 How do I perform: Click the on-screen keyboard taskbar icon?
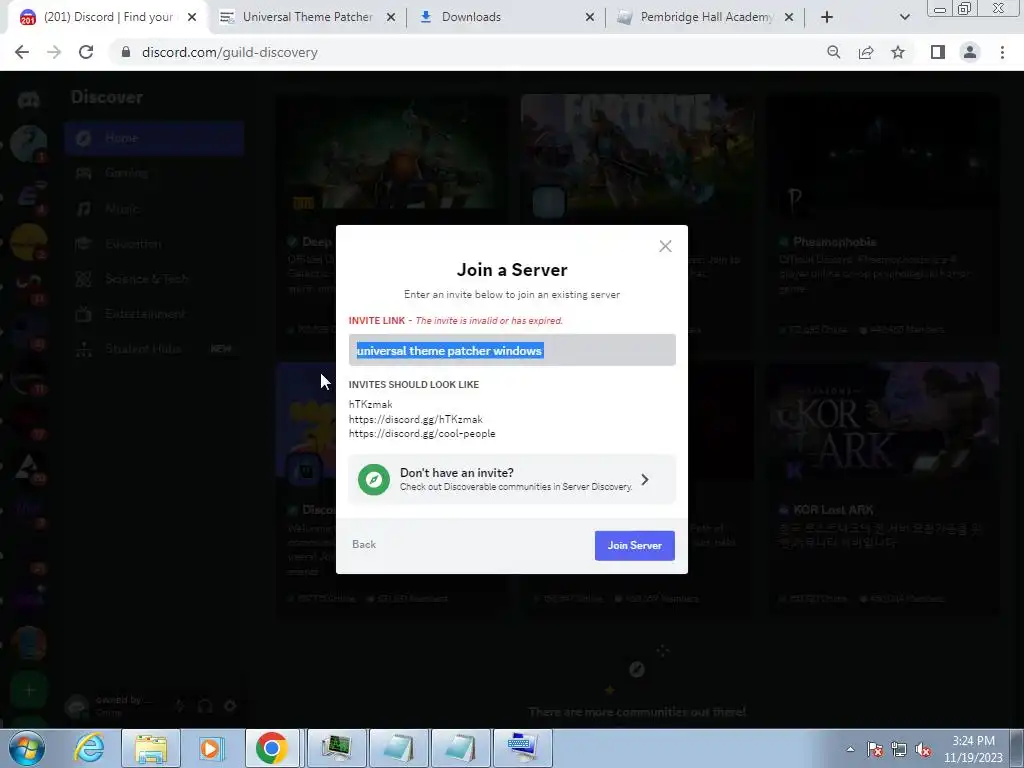(x=522, y=748)
